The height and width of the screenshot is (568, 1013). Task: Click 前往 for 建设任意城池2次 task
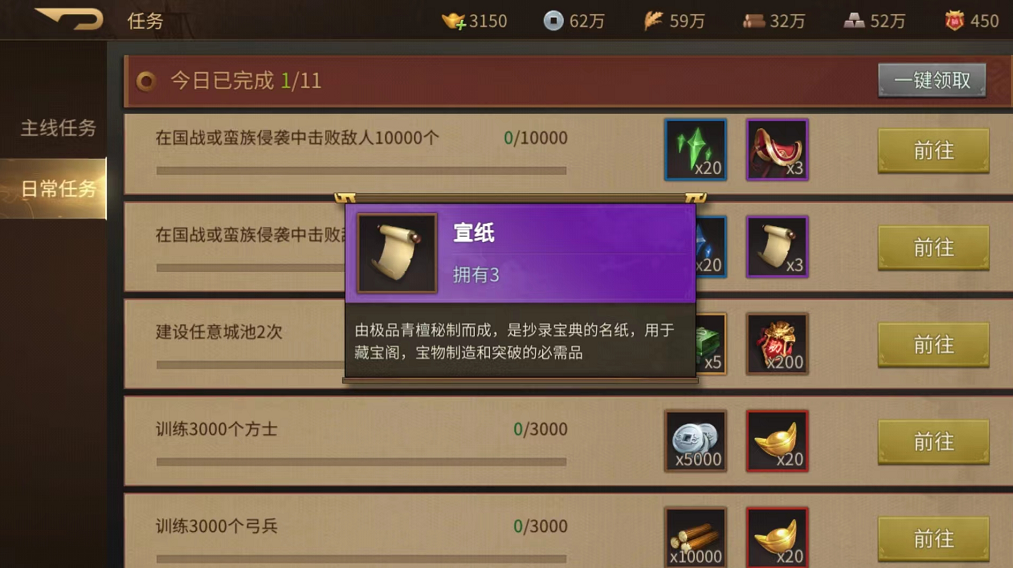pyautogui.click(x=934, y=344)
